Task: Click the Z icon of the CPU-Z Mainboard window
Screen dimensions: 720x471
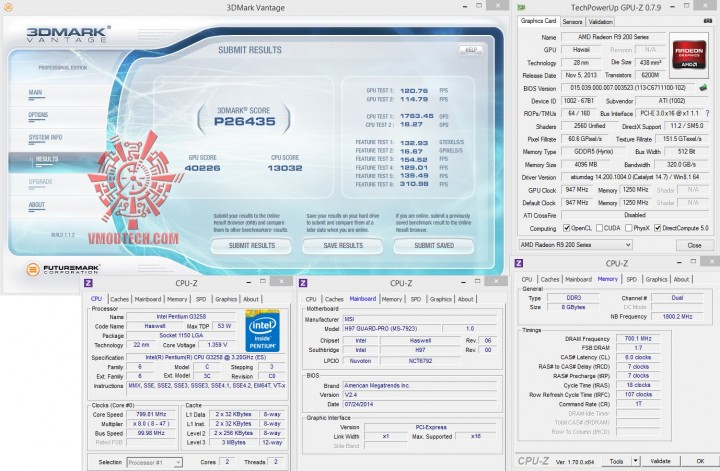Action: [x=303, y=283]
